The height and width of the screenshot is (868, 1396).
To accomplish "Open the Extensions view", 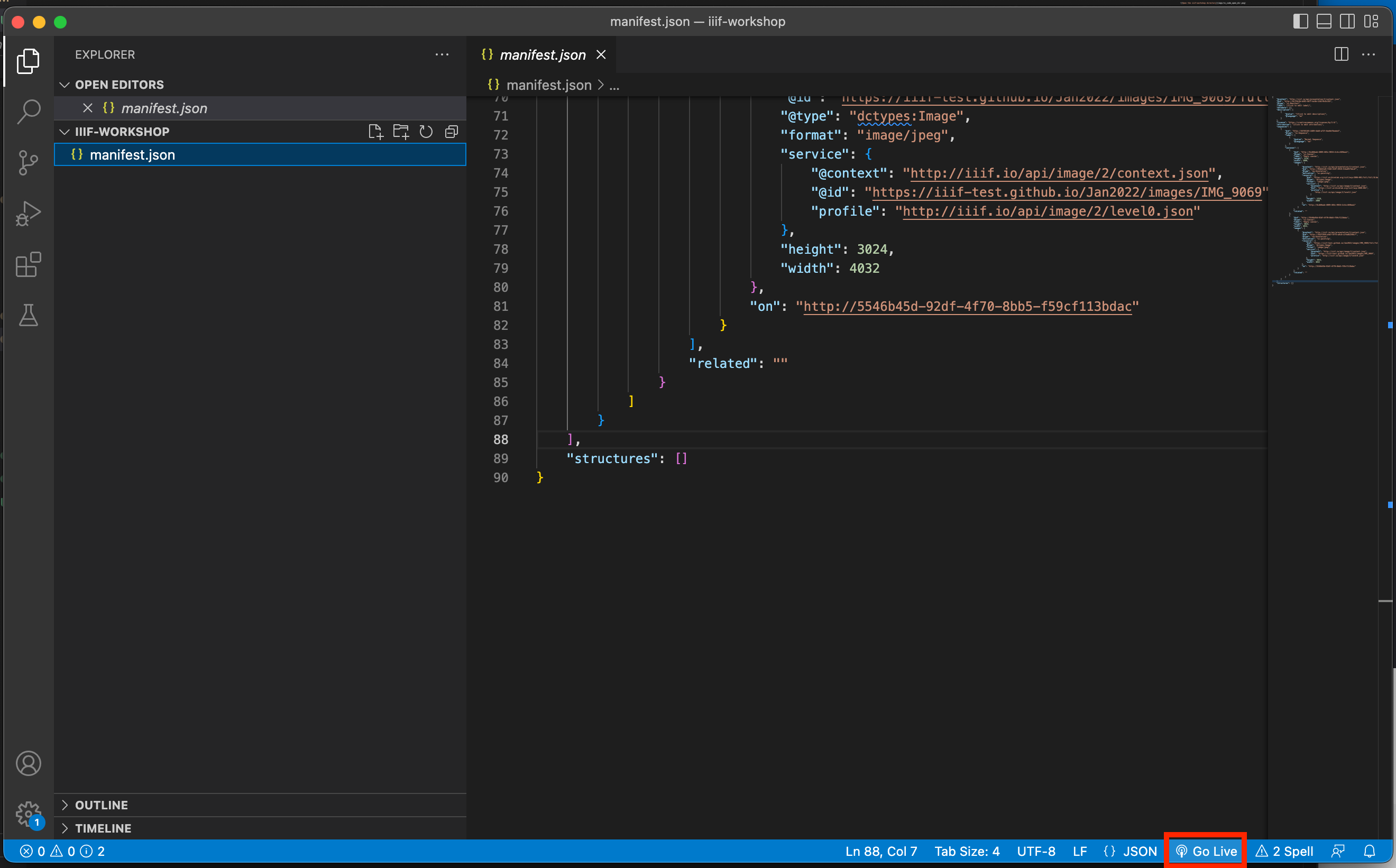I will point(28,265).
